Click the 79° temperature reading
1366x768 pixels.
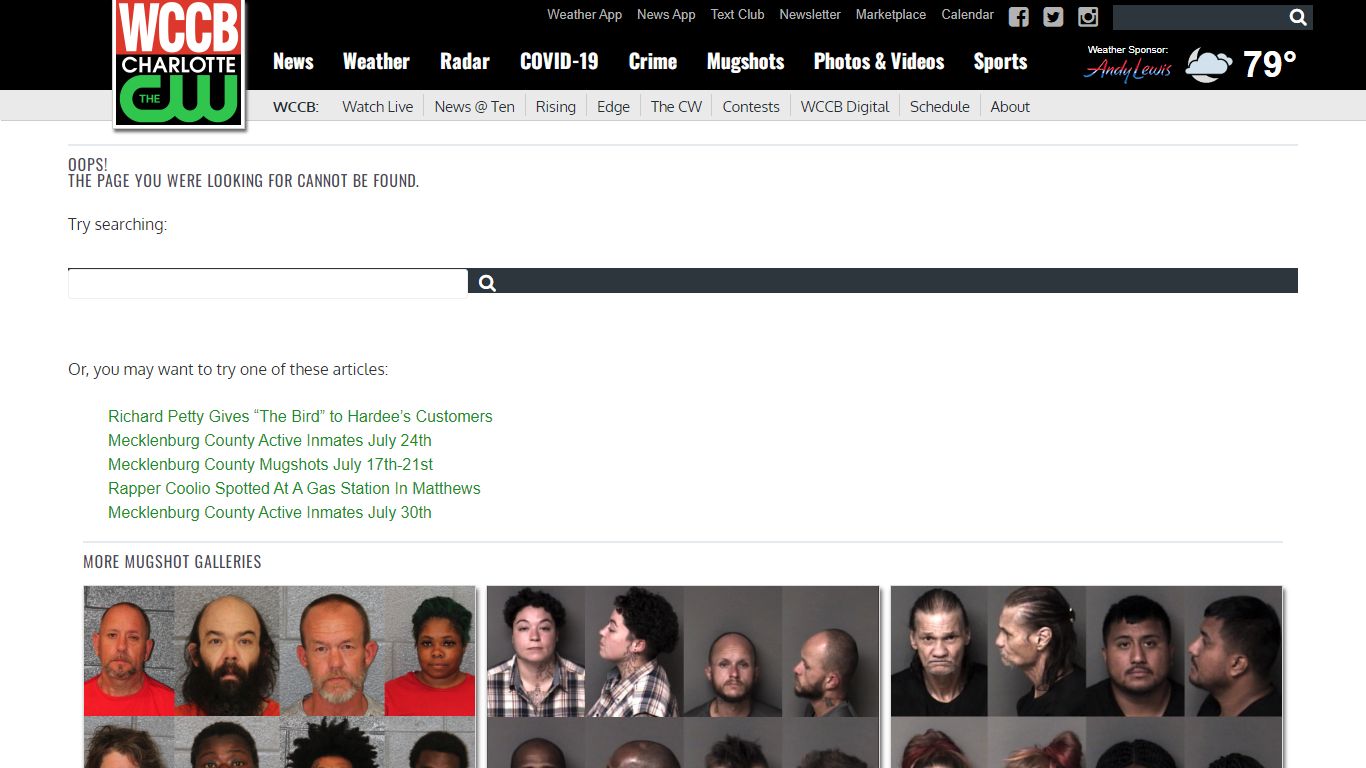1270,64
